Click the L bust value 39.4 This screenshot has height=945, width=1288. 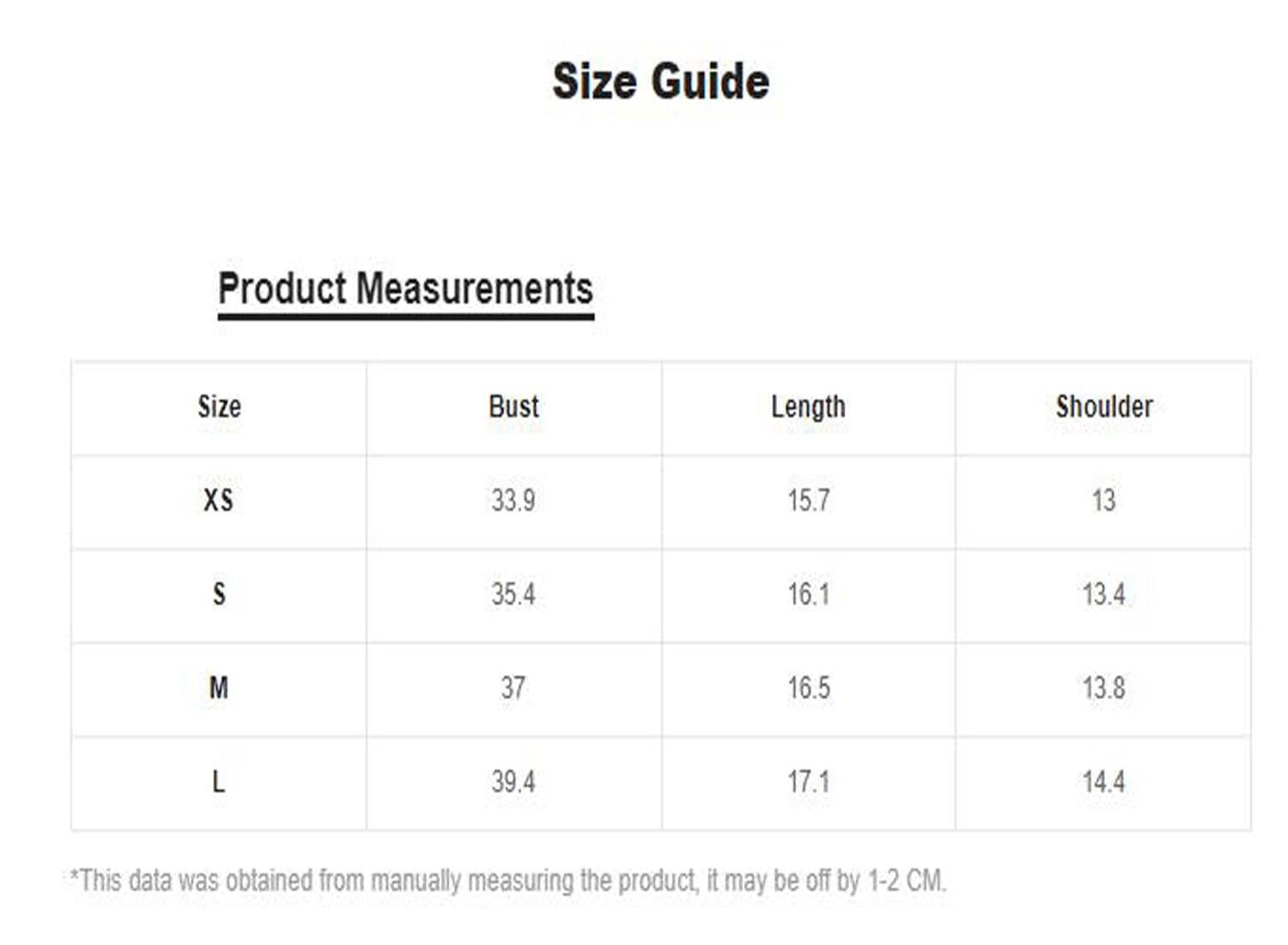513,781
